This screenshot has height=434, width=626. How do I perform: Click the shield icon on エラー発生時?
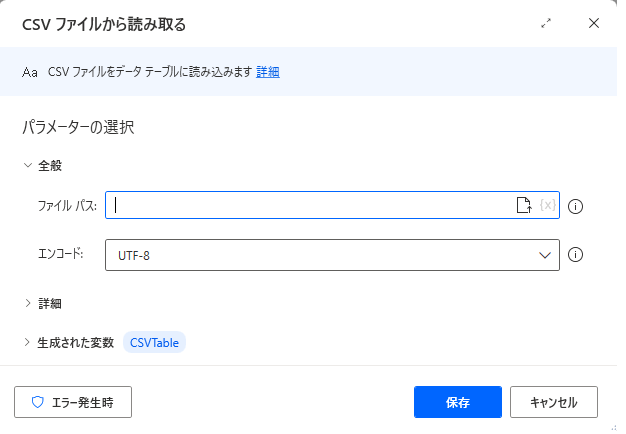(x=38, y=402)
